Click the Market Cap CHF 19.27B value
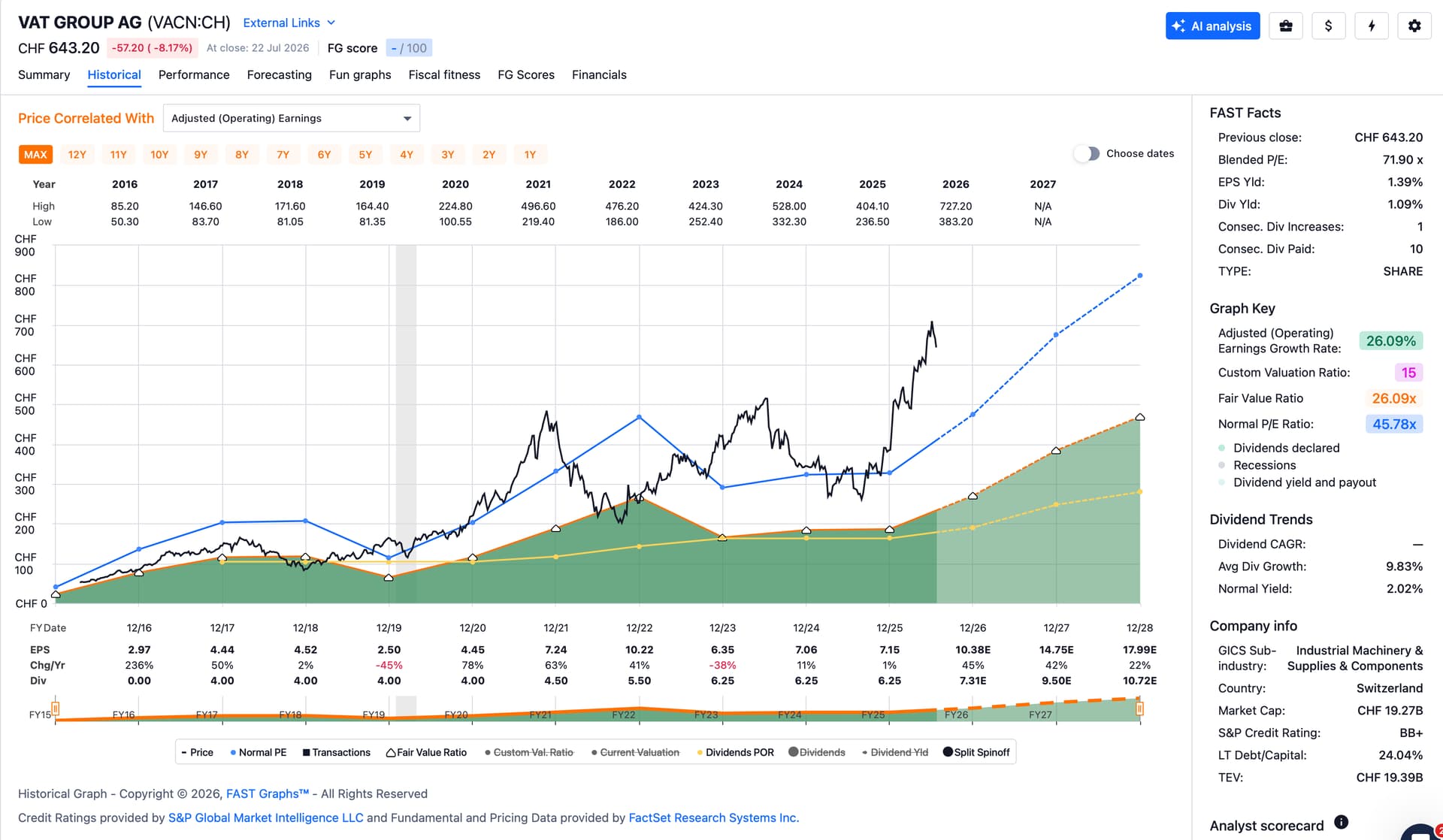 click(x=1390, y=710)
